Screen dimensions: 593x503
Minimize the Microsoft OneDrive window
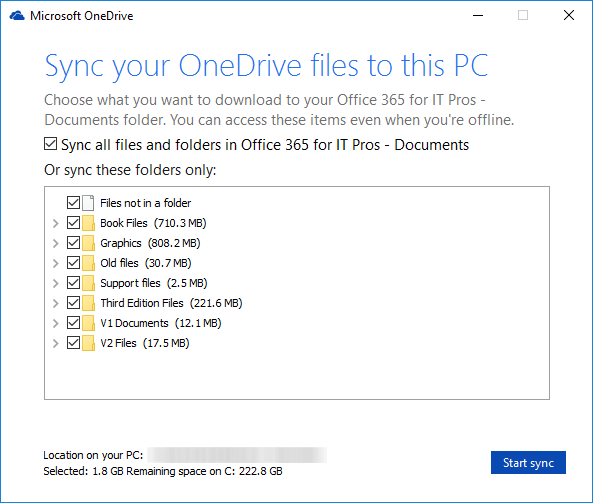coord(478,16)
